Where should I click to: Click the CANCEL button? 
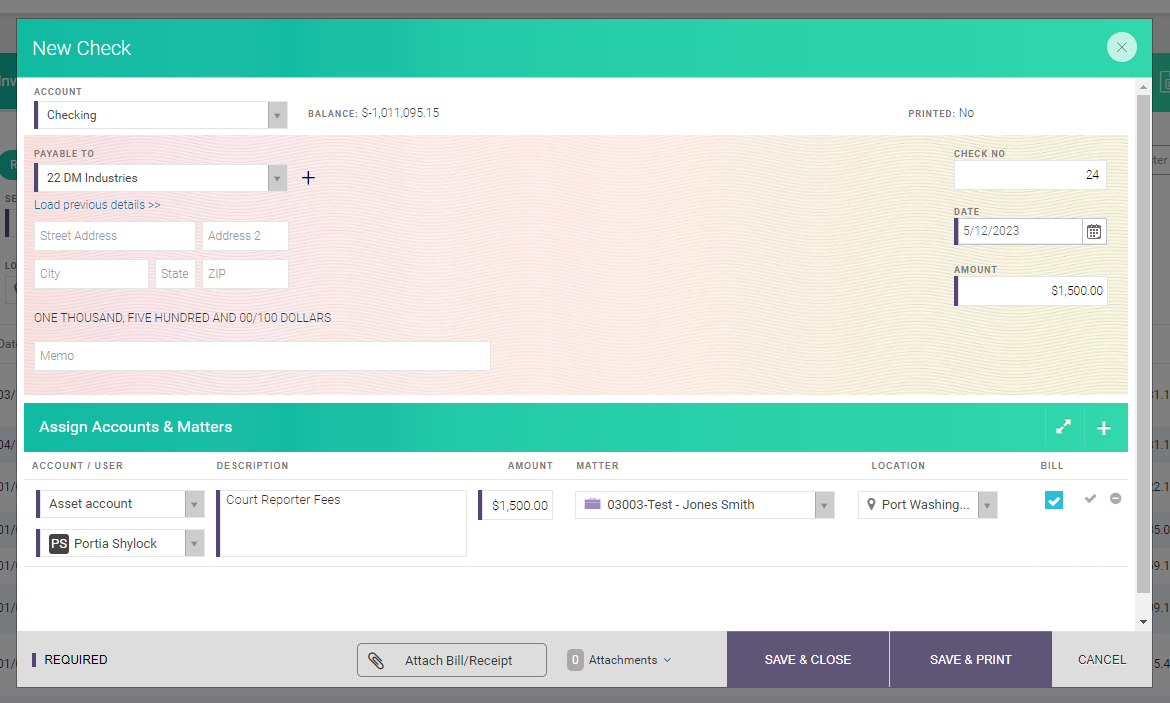click(1102, 660)
